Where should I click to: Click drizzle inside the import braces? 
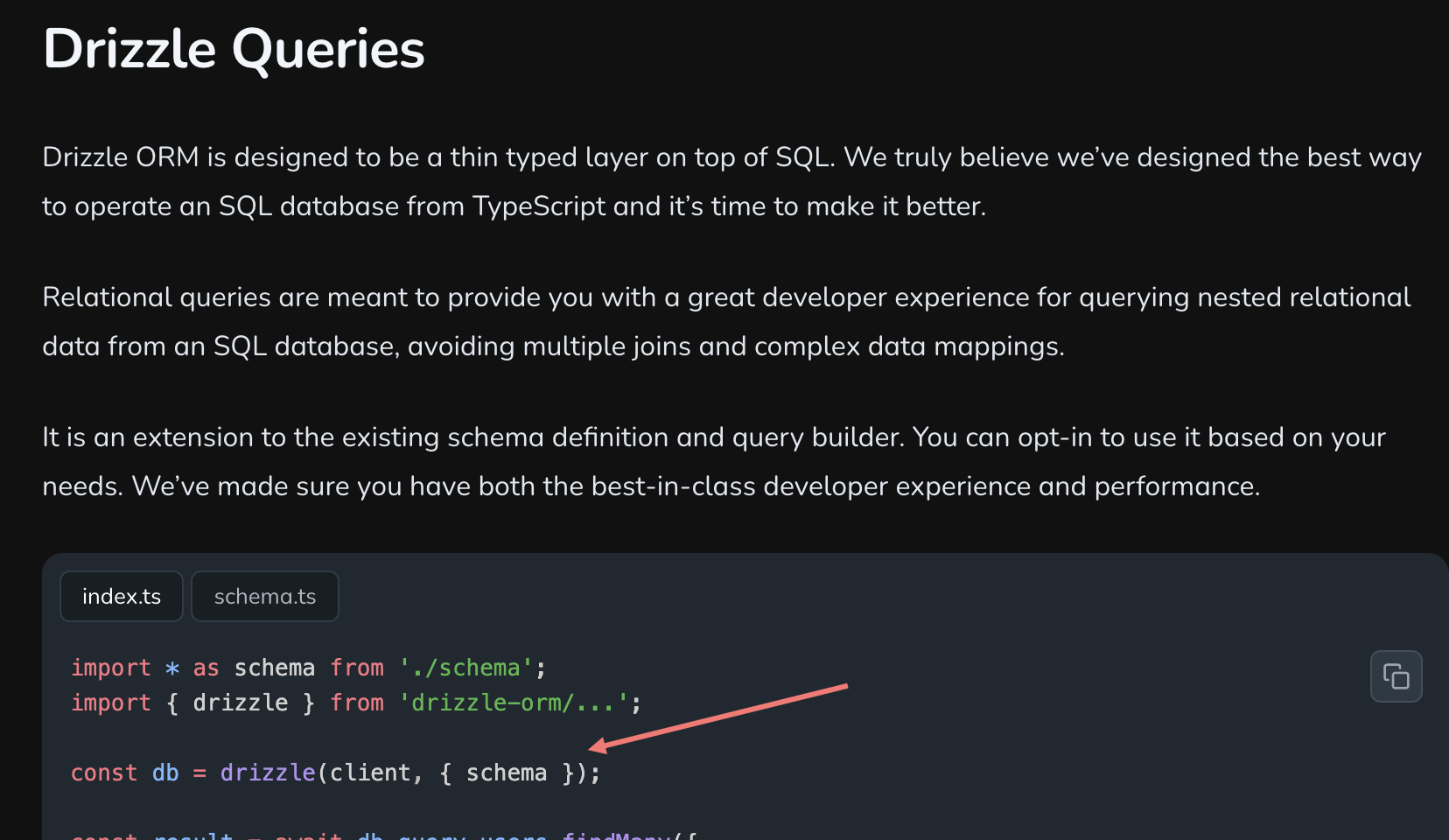pos(241,703)
